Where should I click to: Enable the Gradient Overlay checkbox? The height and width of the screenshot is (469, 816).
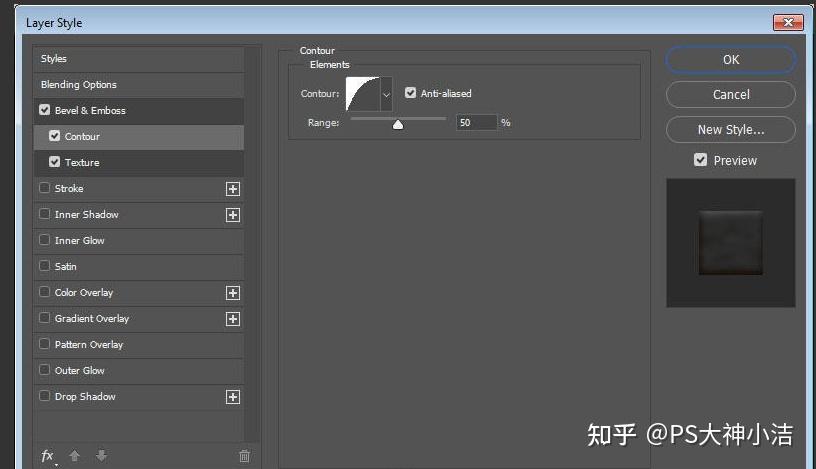[45, 318]
